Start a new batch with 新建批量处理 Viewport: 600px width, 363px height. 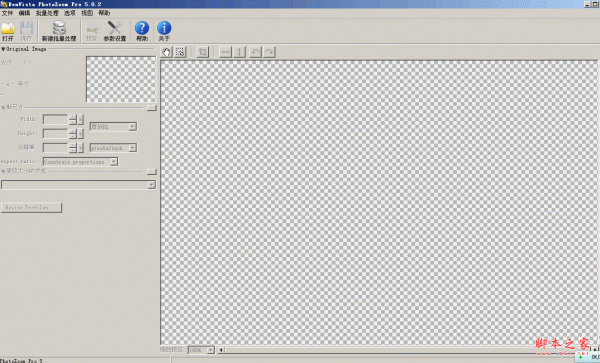click(59, 31)
